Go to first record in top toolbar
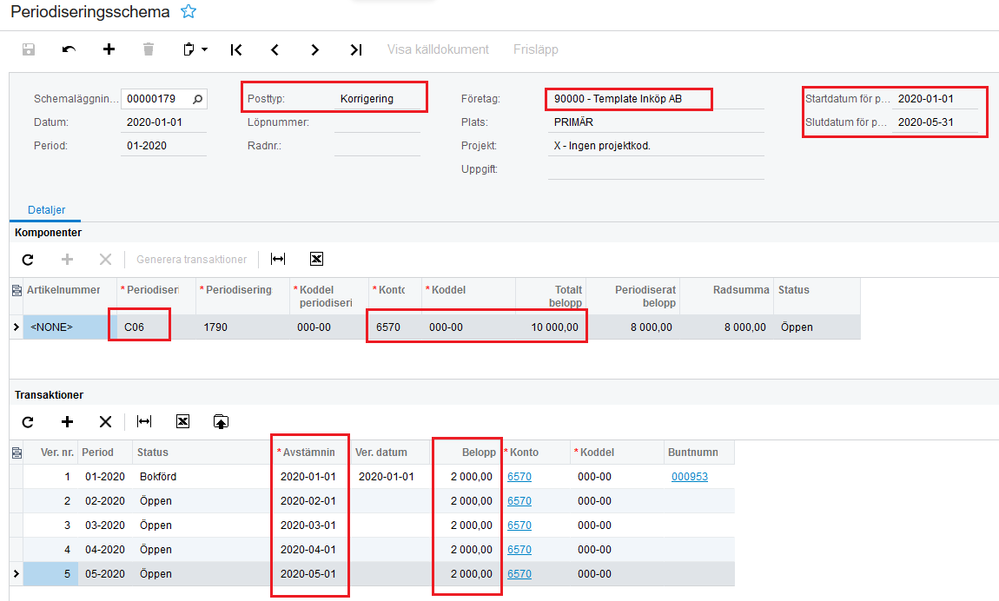Image resolution: width=999 pixels, height=601 pixels. coord(236,49)
